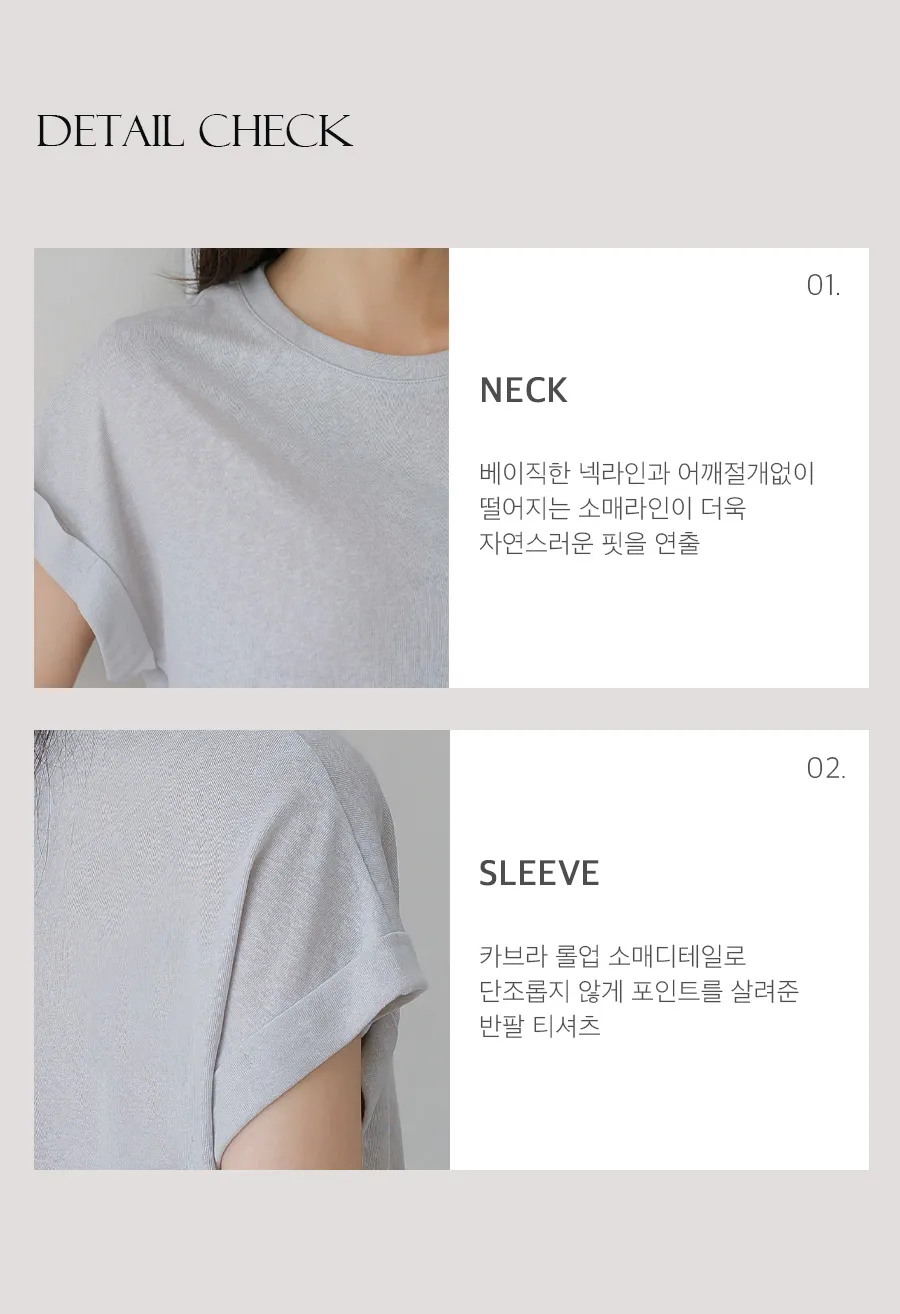Click the text line starting 베이직한 넥라인과

(x=647, y=473)
